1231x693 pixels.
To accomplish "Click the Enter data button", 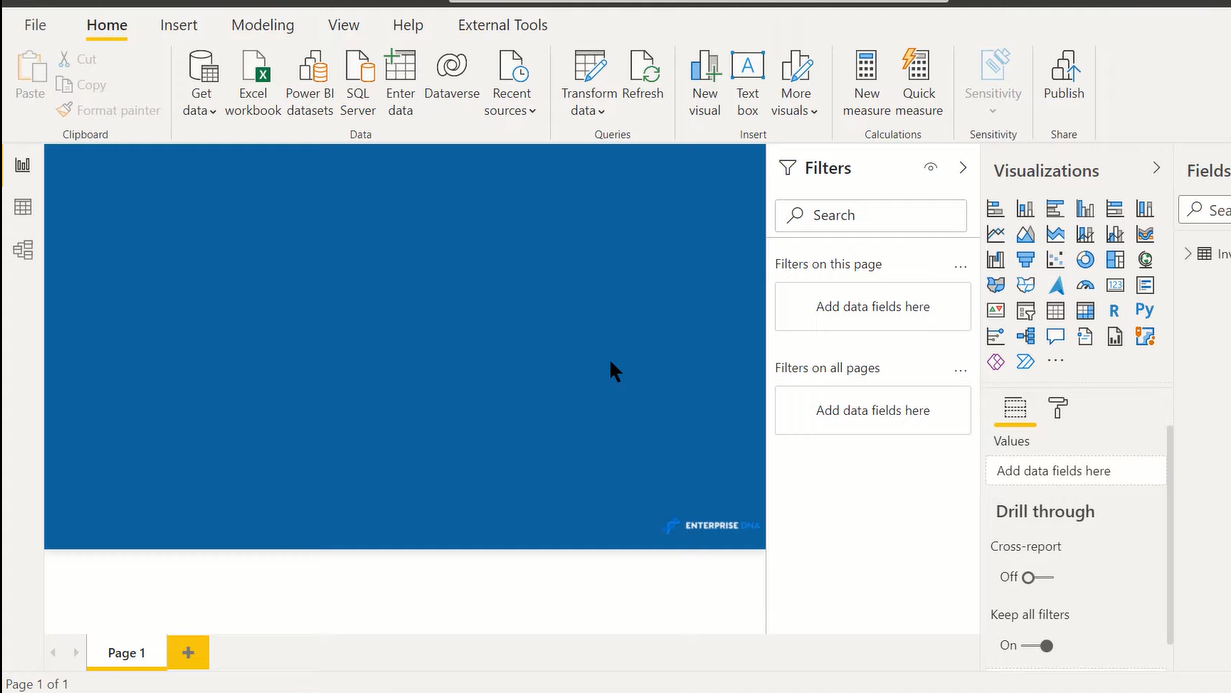I will [x=400, y=83].
